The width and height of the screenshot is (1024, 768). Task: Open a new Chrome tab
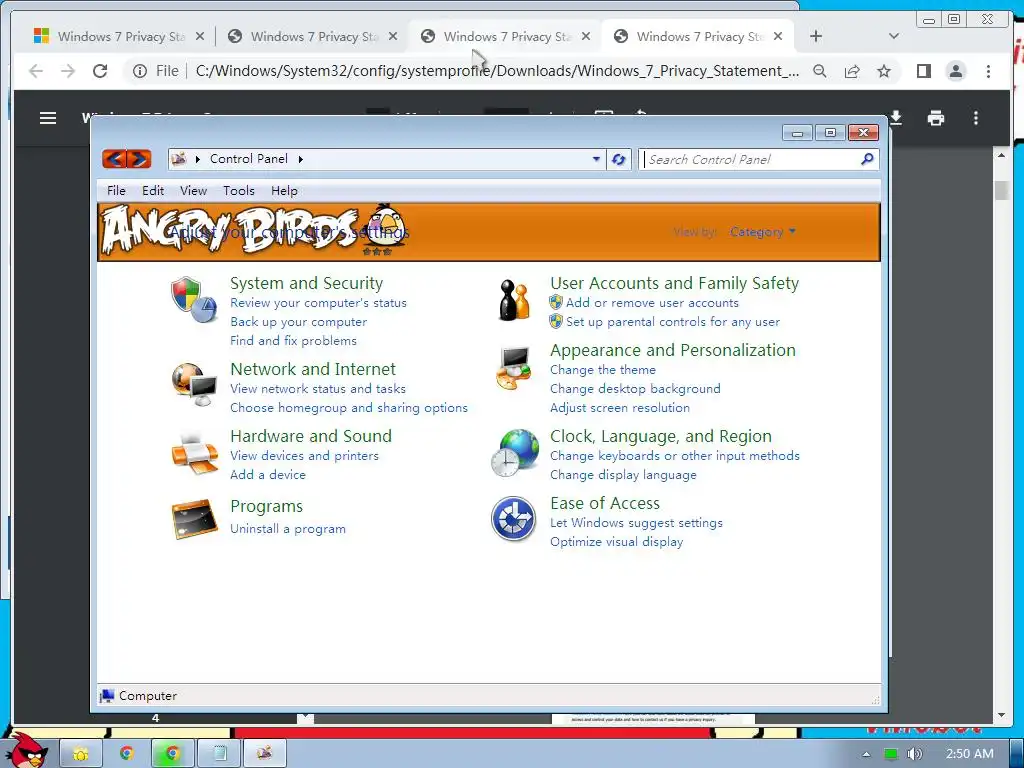[816, 37]
